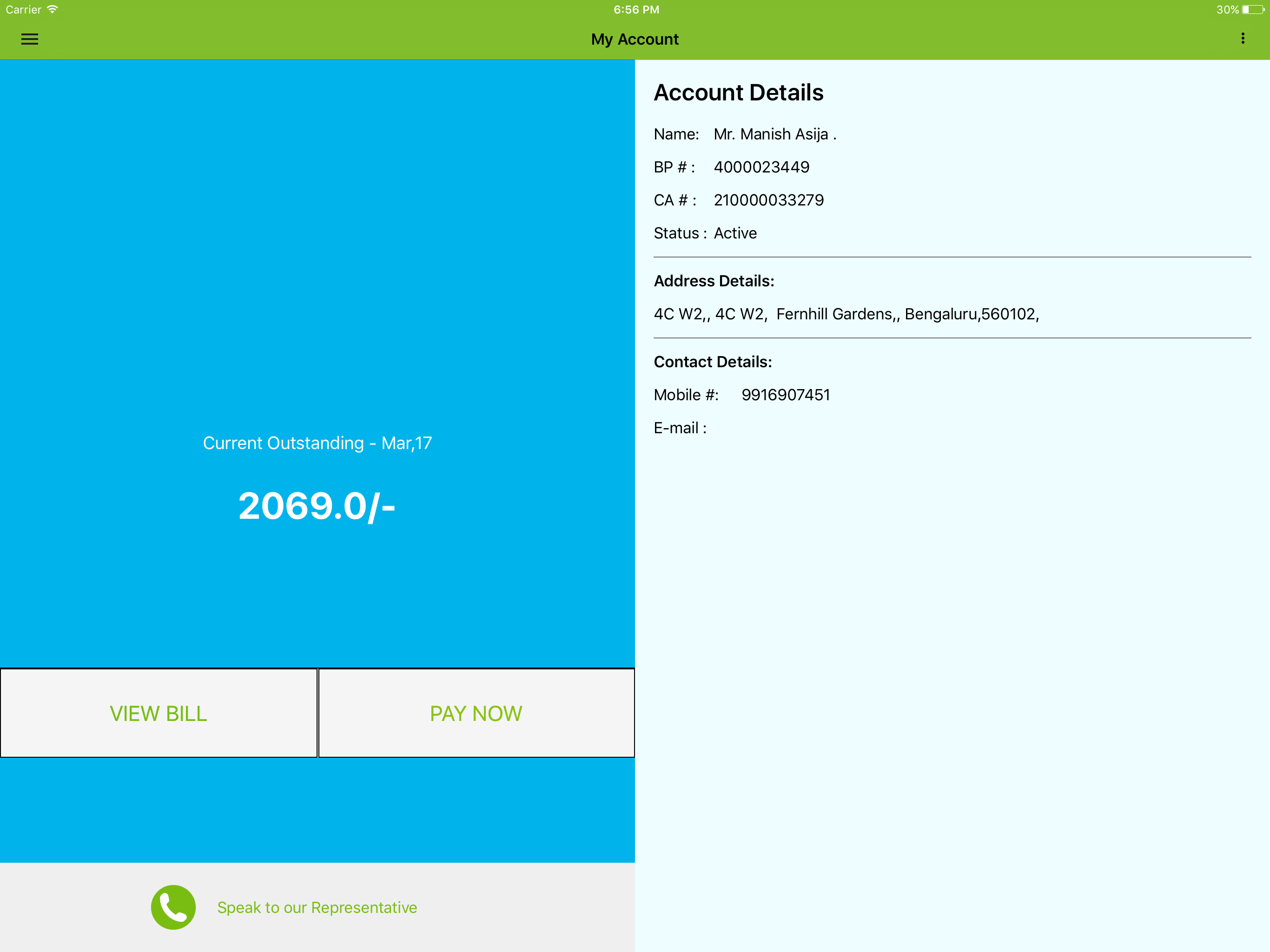Screen dimensions: 1270x952
Task: Open the three-dot overflow menu
Action: (x=1243, y=39)
